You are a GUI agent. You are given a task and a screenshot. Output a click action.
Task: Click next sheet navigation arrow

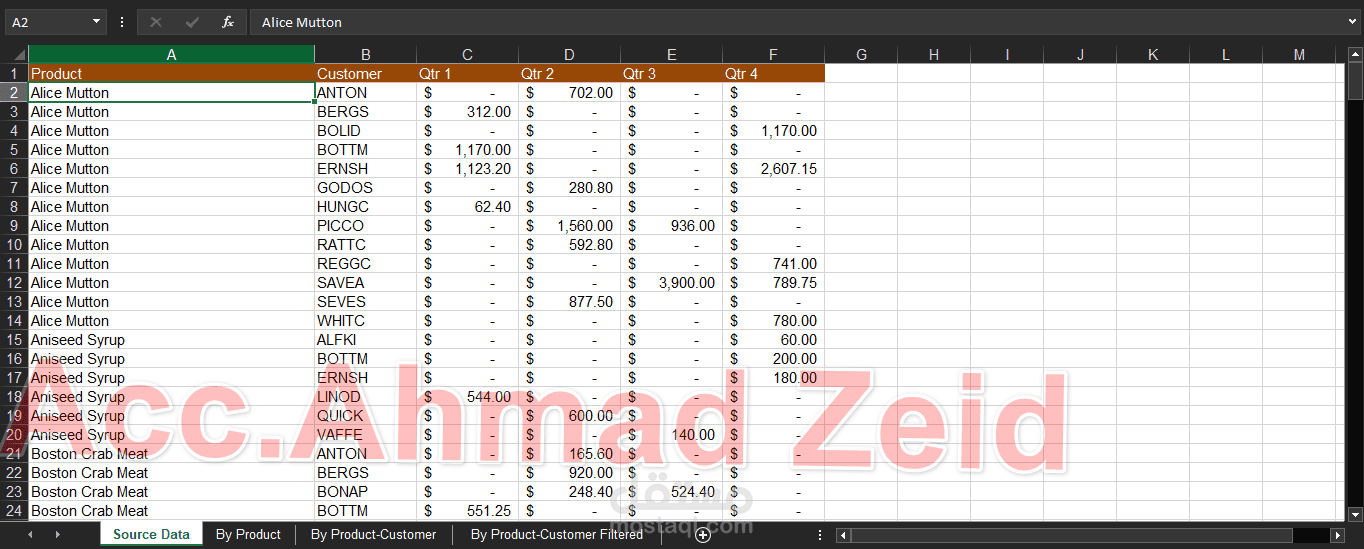pos(57,535)
